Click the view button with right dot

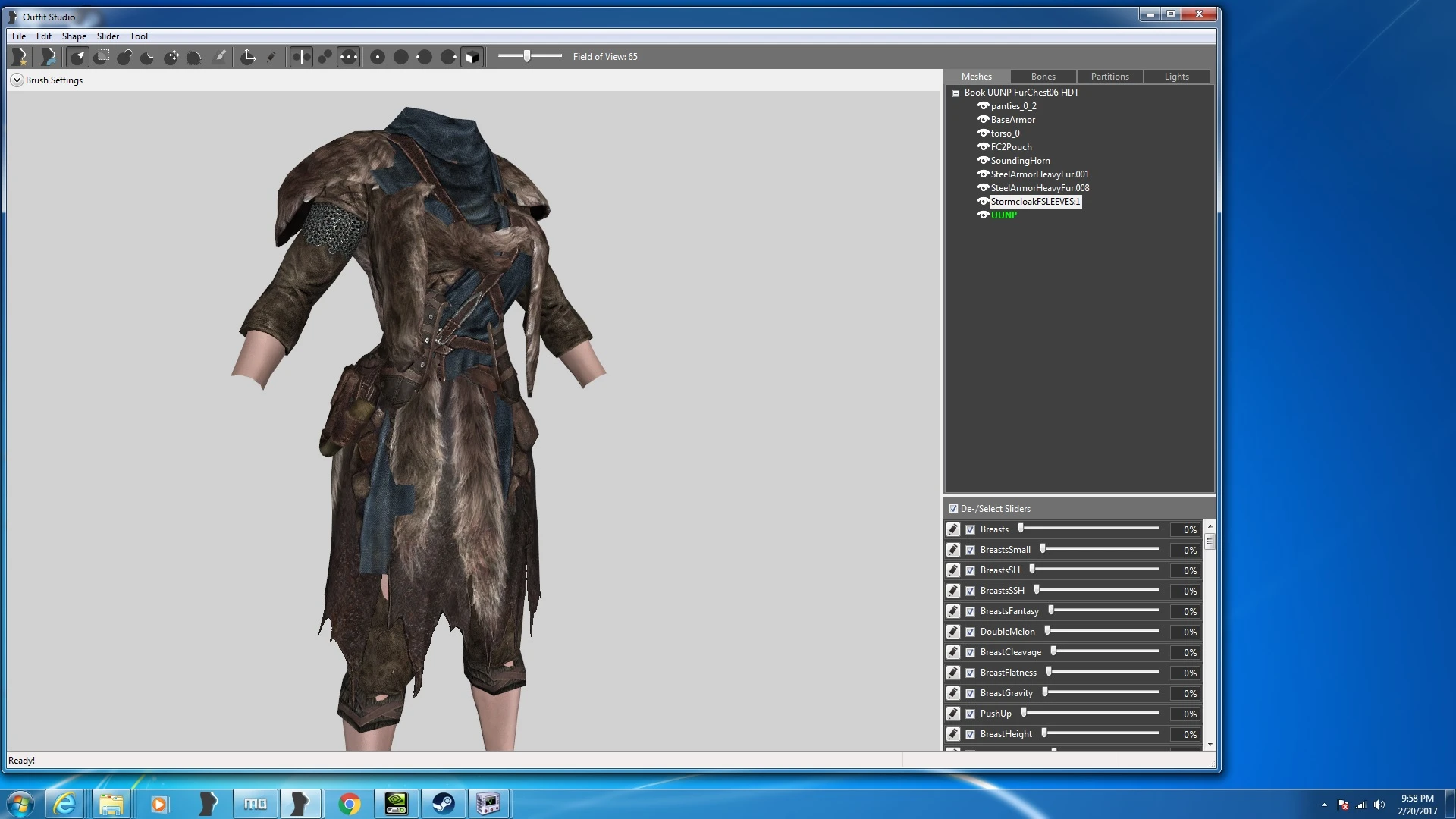pos(448,57)
